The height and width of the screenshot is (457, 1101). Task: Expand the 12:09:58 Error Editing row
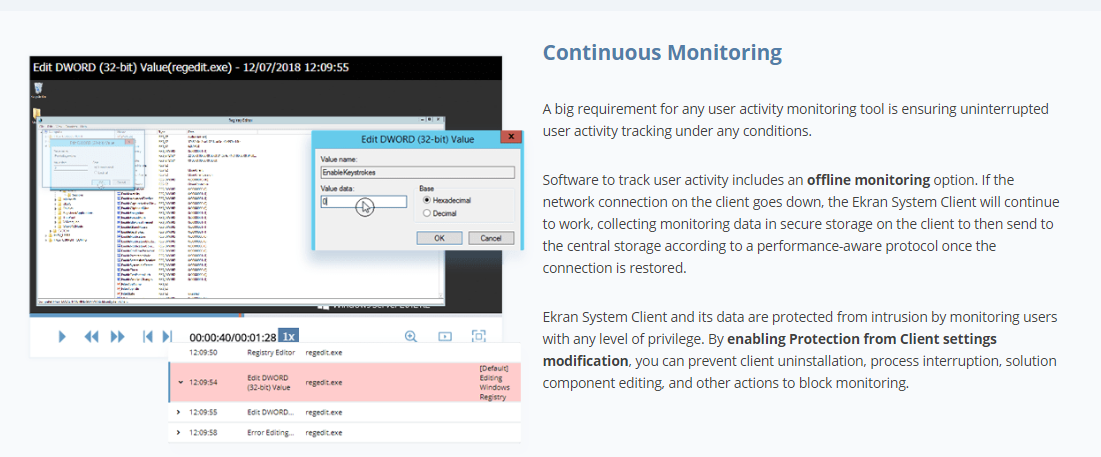click(x=178, y=432)
